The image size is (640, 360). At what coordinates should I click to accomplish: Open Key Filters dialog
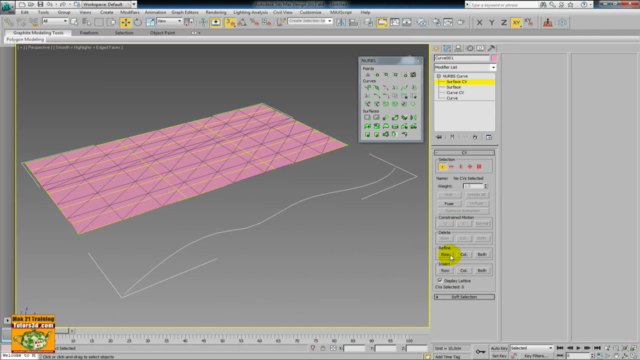click(x=536, y=356)
